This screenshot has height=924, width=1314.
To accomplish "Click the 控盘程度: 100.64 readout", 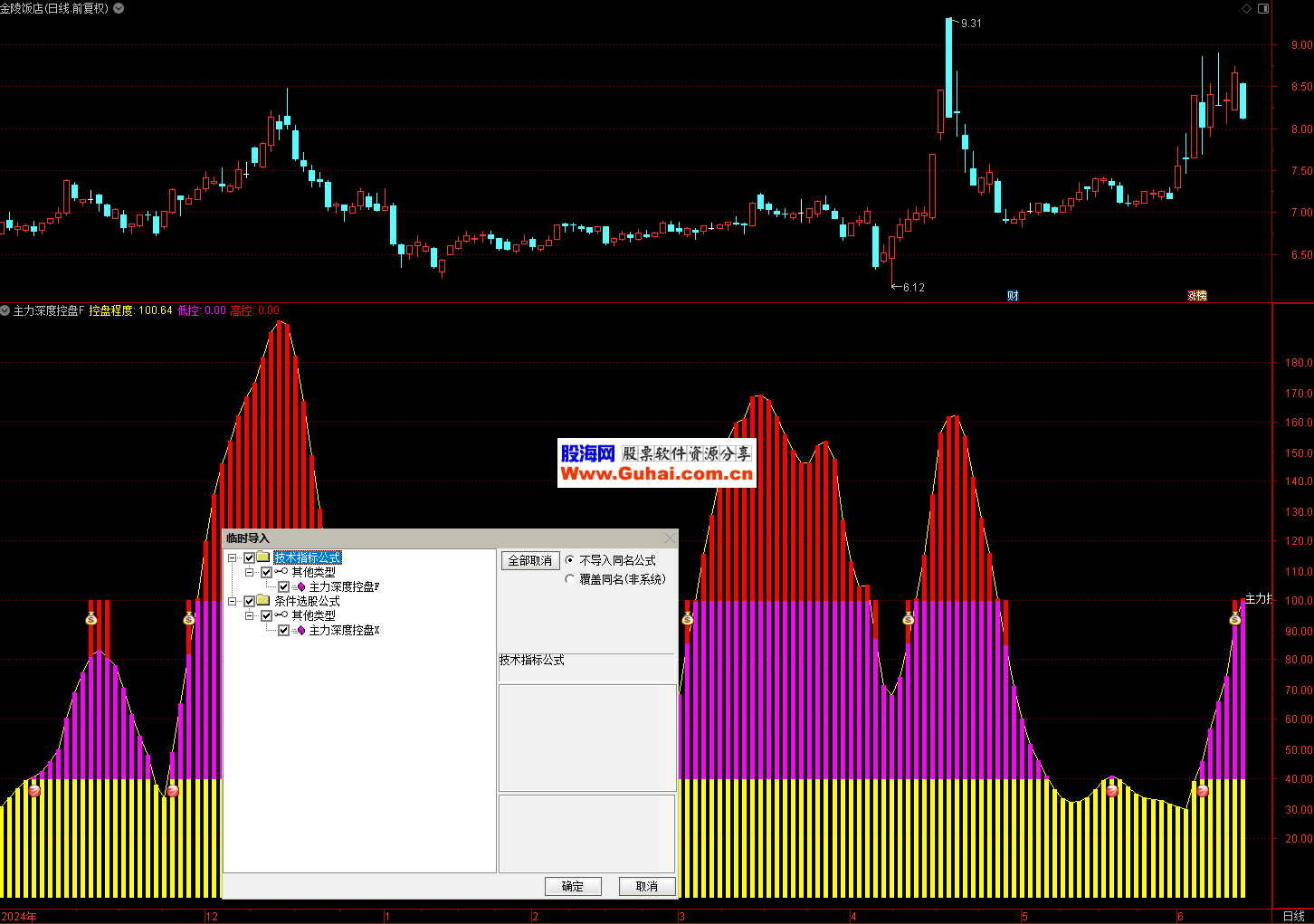I will (130, 310).
